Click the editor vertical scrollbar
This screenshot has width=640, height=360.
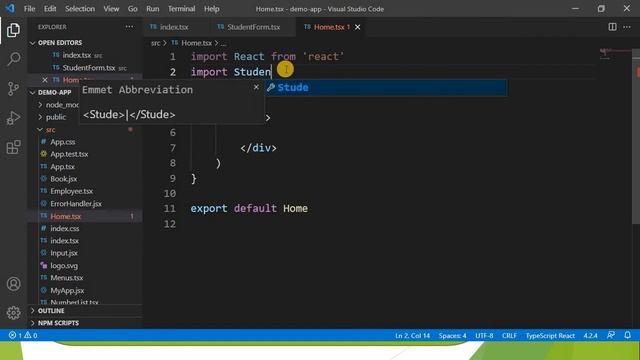636,136
